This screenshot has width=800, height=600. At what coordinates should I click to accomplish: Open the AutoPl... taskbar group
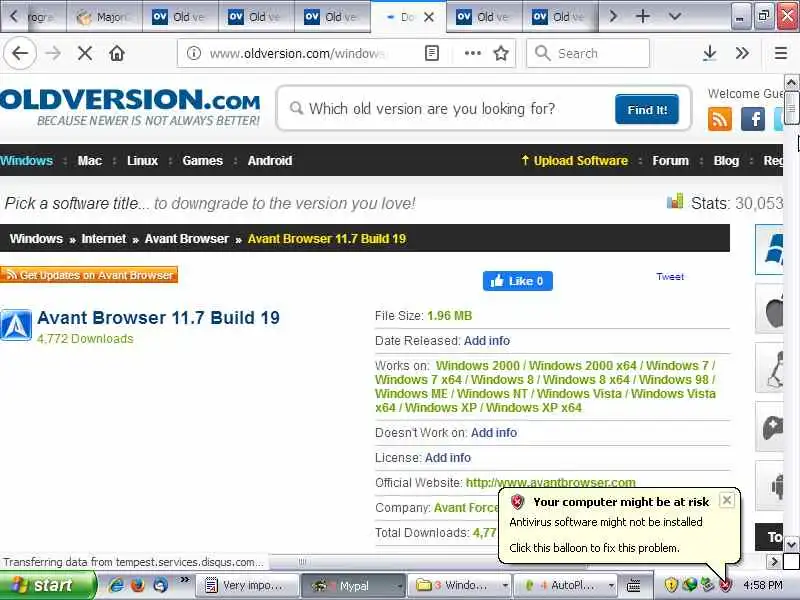[x=566, y=585]
